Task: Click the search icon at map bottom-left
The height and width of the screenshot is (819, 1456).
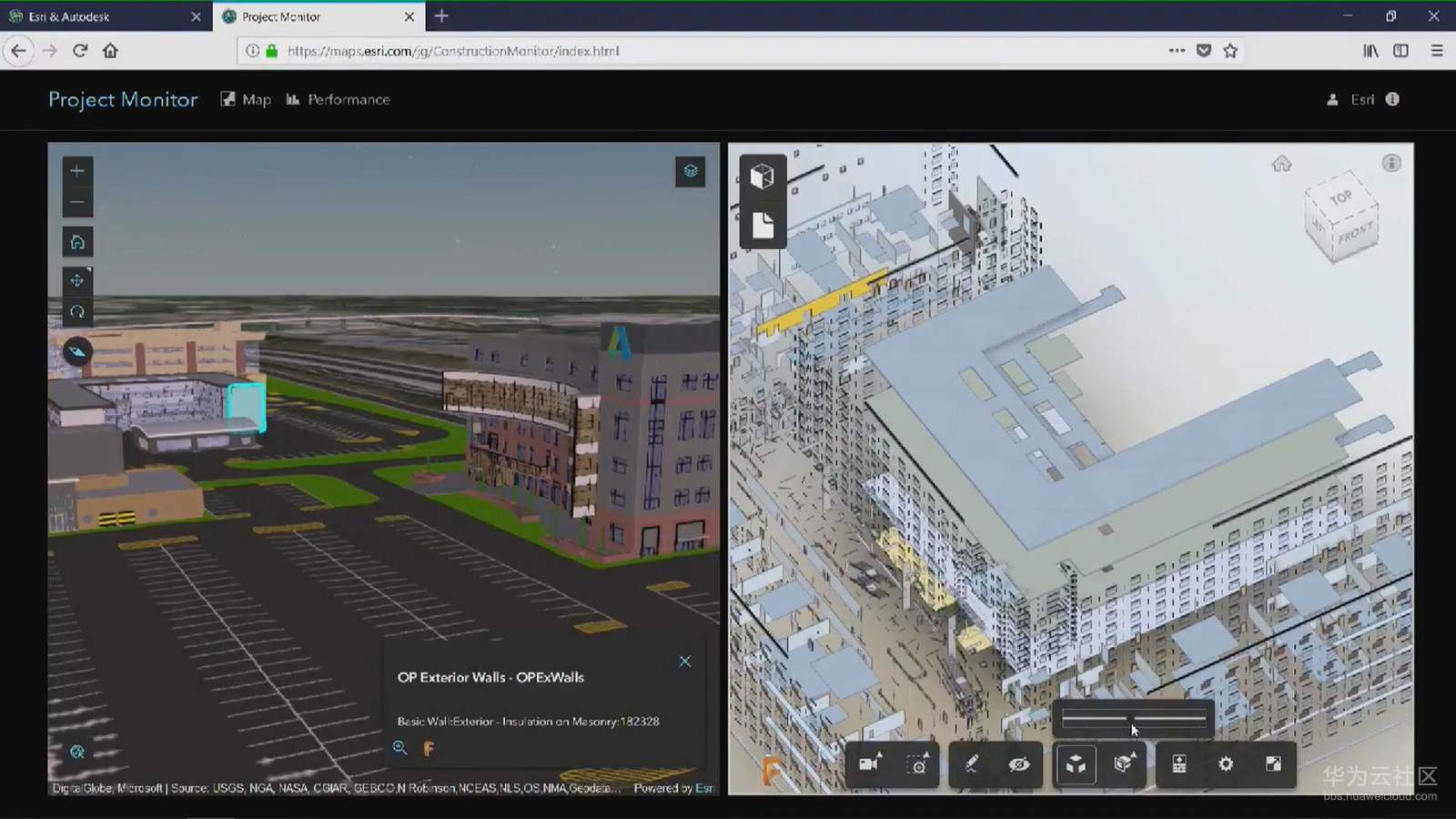Action: pyautogui.click(x=77, y=752)
